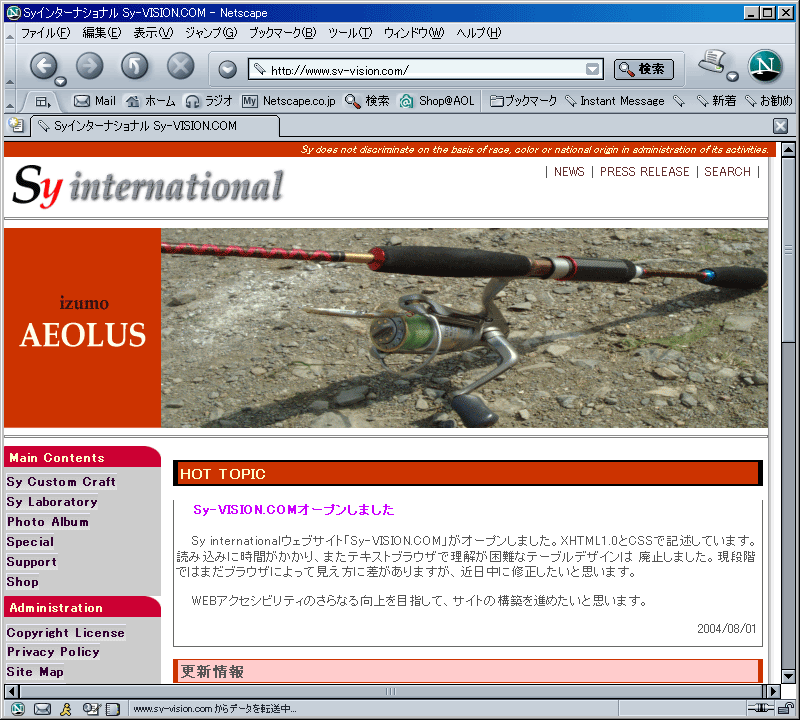Click the Back navigation arrow button
The image size is (800, 720).
(43, 66)
